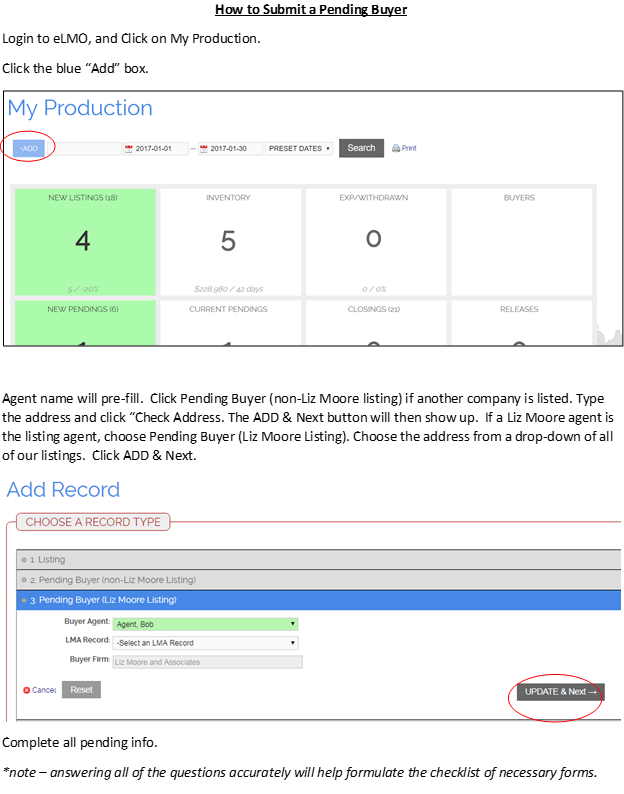Open the PRESET DATES dropdown
The height and width of the screenshot is (794, 624).
coord(299,149)
